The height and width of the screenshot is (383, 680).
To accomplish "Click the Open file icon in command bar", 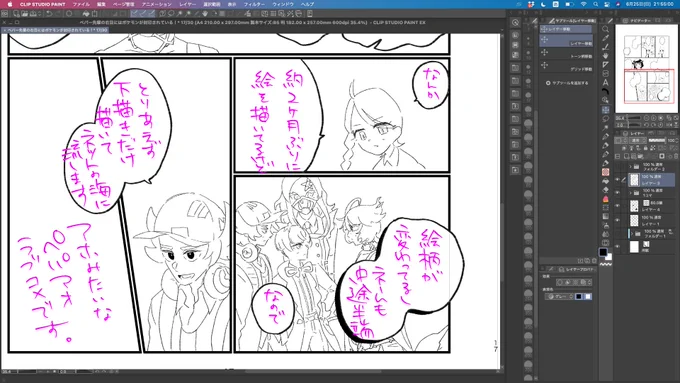I will click(x=24, y=13).
